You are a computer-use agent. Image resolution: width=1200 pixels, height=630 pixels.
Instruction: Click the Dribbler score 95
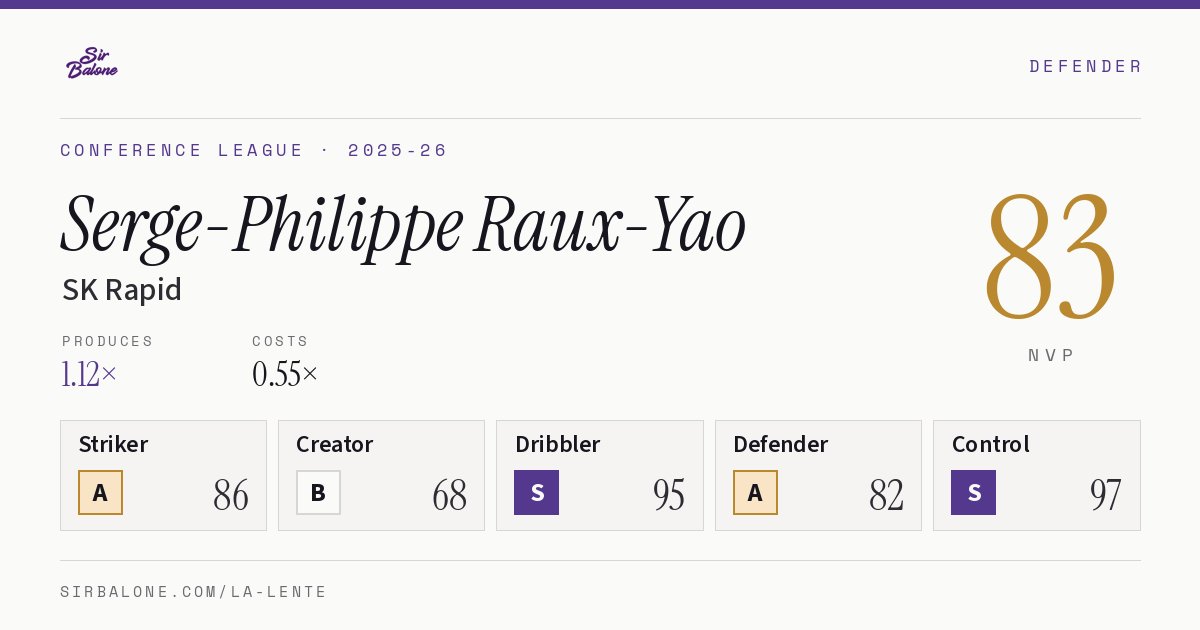point(668,495)
